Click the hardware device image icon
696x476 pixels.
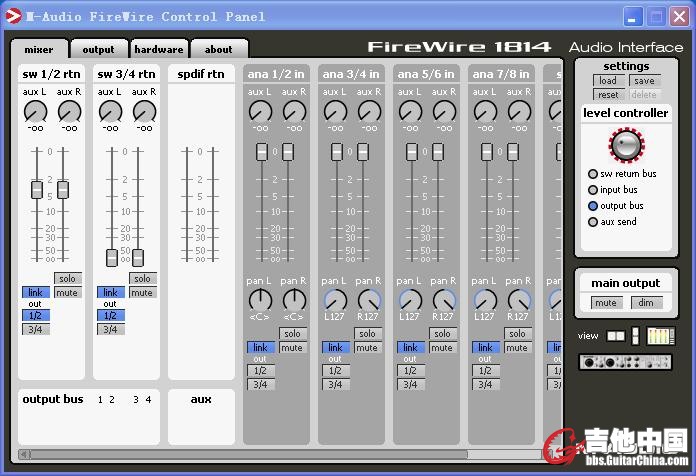[626, 361]
